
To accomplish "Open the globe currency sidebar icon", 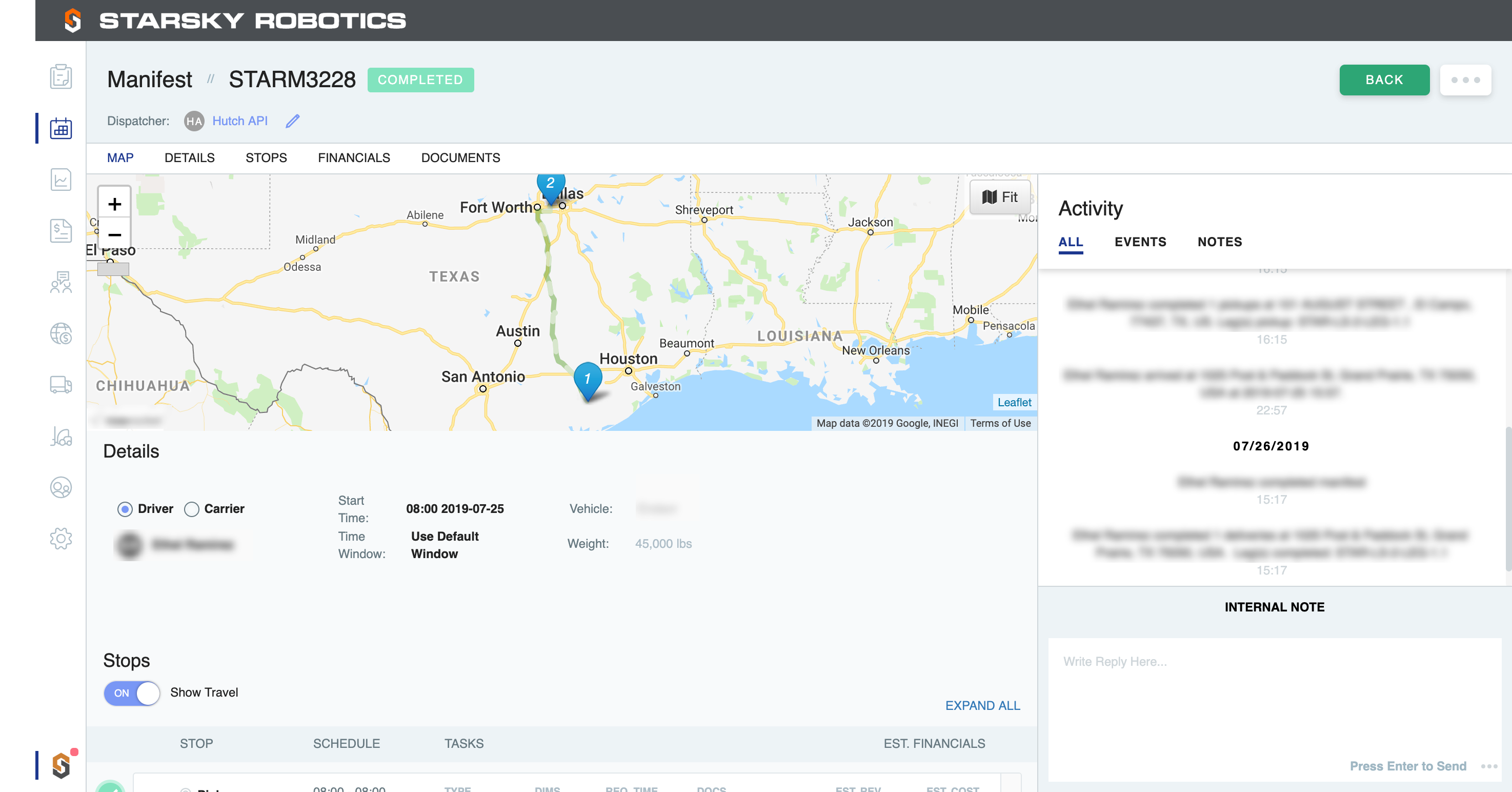I will point(61,333).
